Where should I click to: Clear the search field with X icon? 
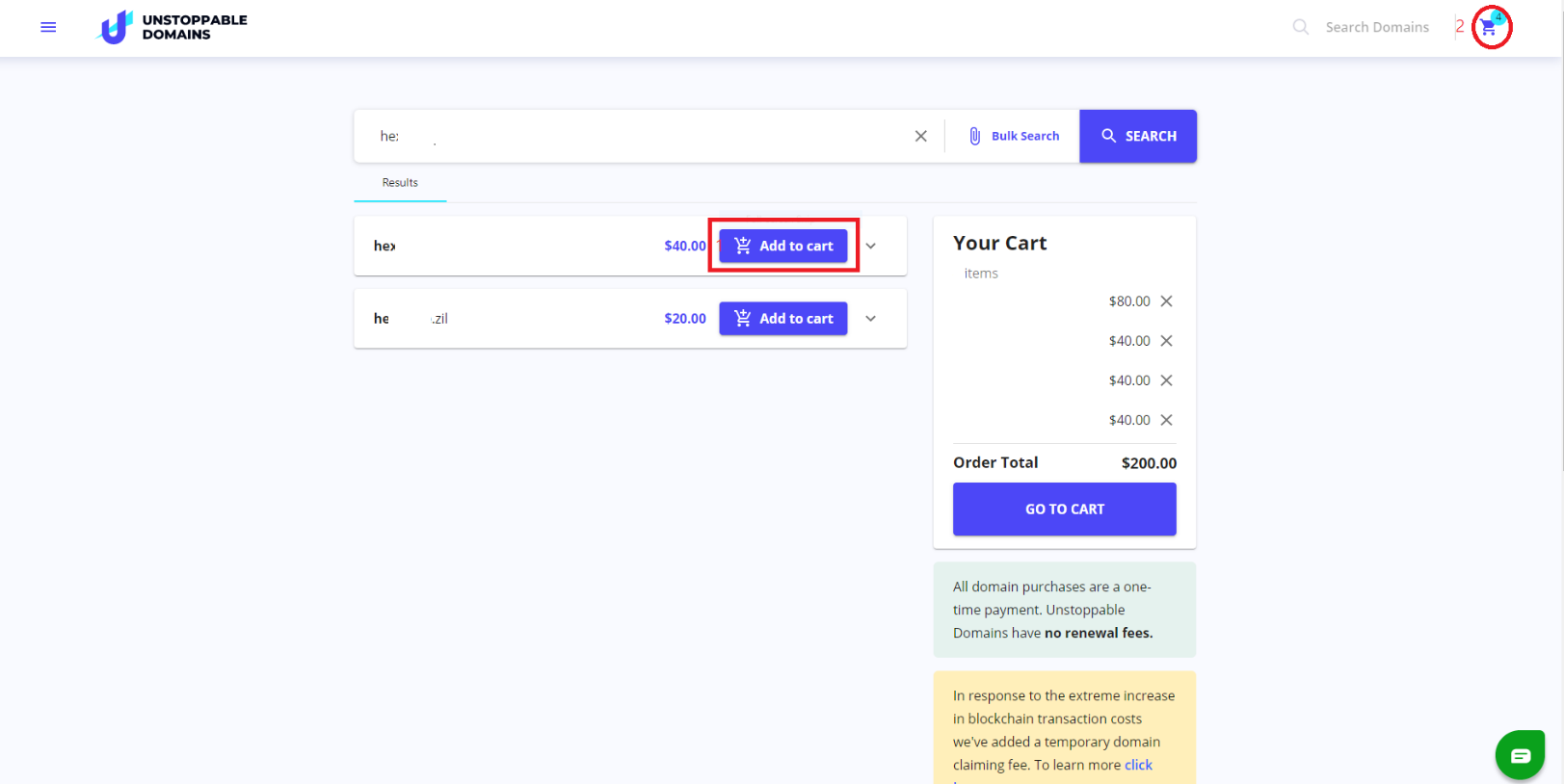[x=920, y=136]
